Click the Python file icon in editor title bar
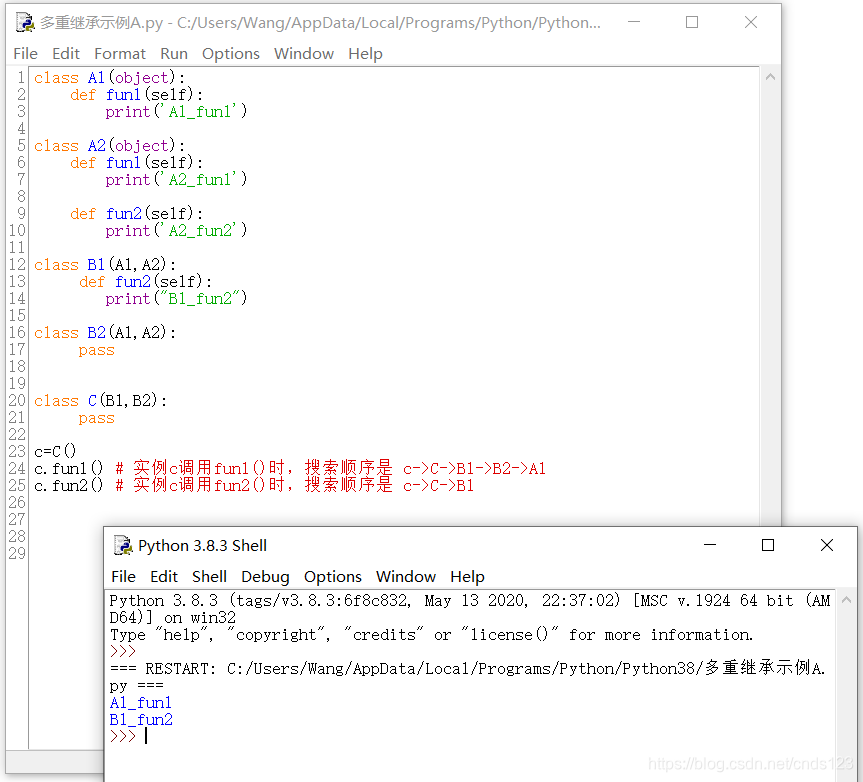 tap(25, 22)
